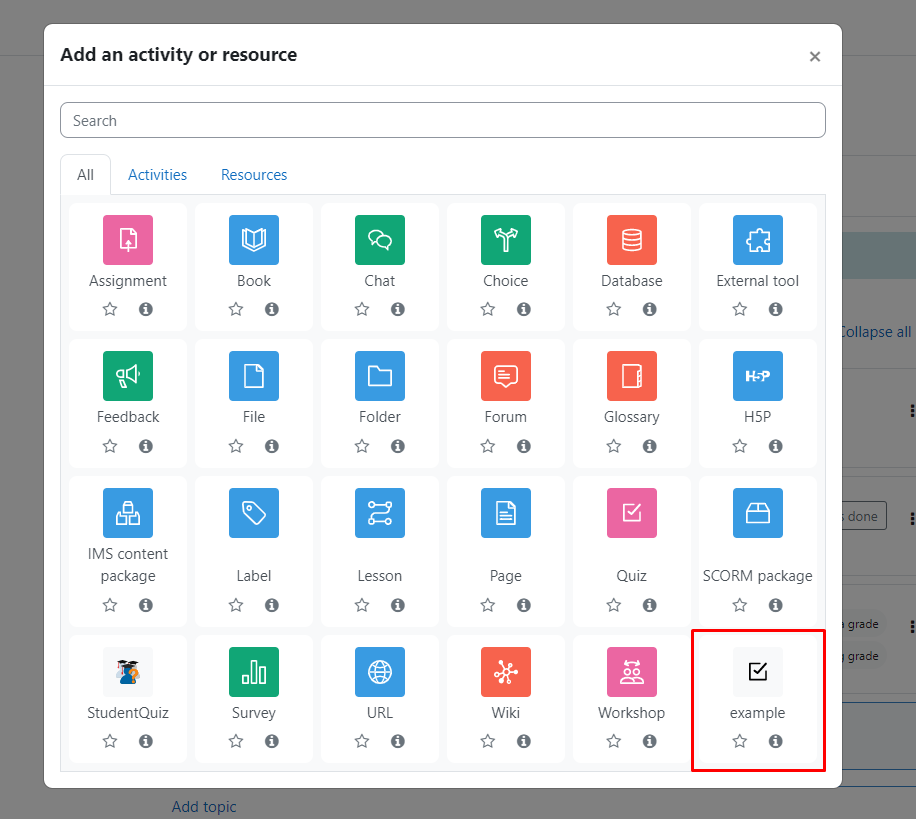
Task: Star the H5P activity
Action: click(x=740, y=446)
